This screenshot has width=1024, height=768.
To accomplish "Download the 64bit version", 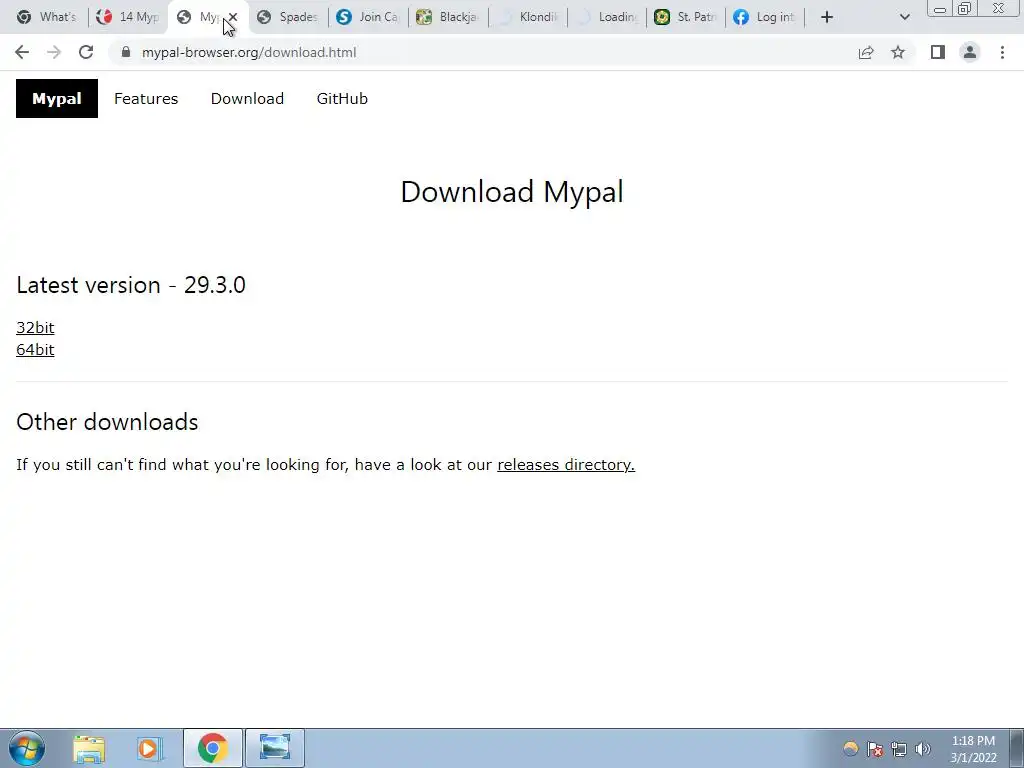I will pyautogui.click(x=35, y=349).
